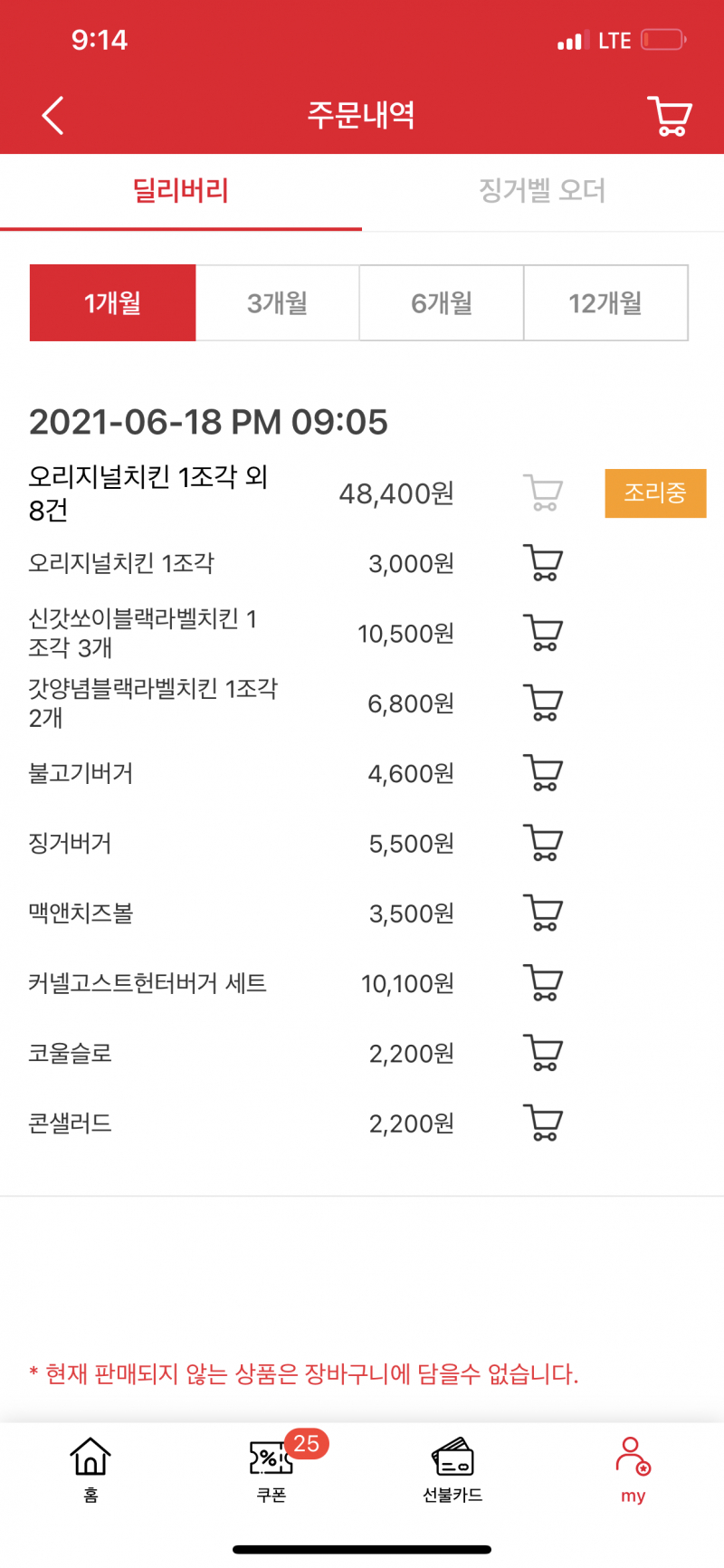Add 맥앤치즈볼 to the cart

543,913
